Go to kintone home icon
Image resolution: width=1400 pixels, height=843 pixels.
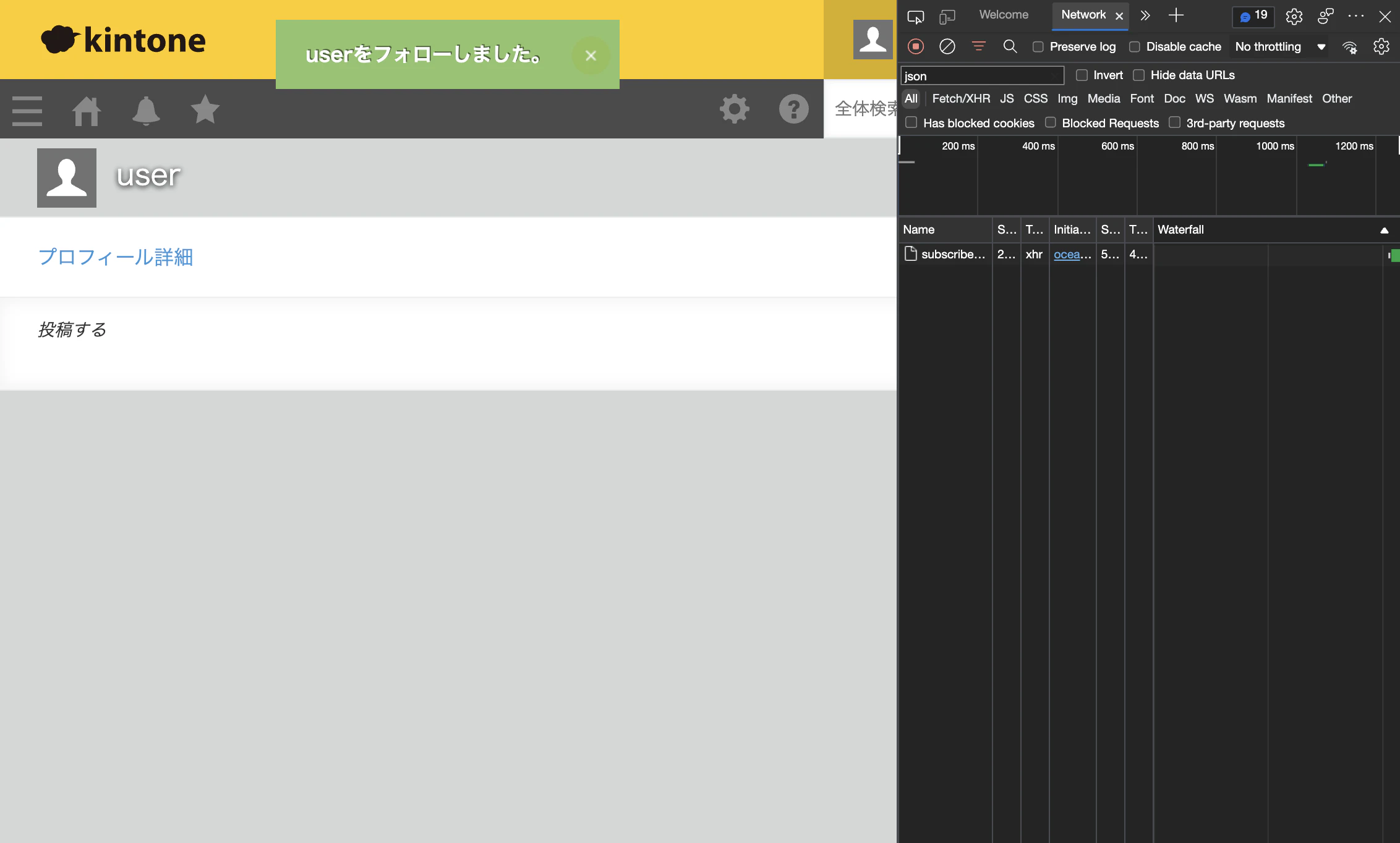[87, 111]
